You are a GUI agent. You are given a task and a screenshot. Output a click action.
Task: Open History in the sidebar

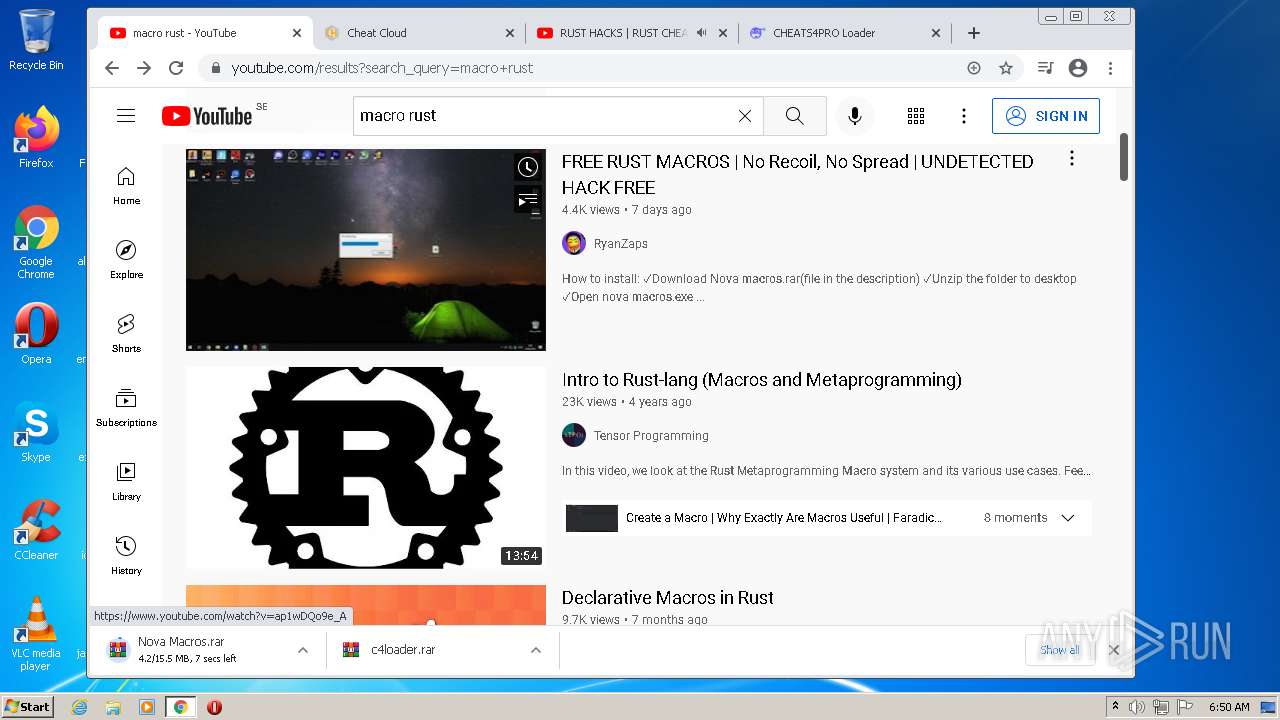coord(126,556)
